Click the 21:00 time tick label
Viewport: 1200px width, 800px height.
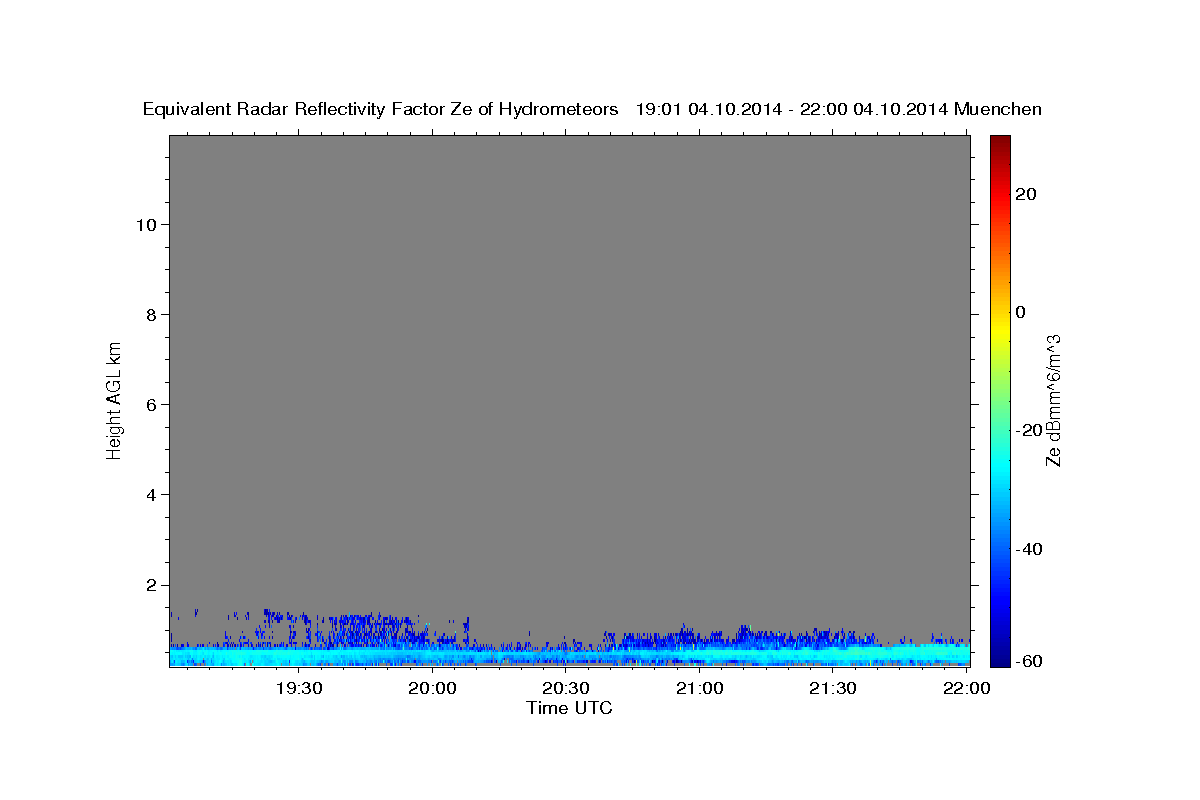click(x=699, y=688)
